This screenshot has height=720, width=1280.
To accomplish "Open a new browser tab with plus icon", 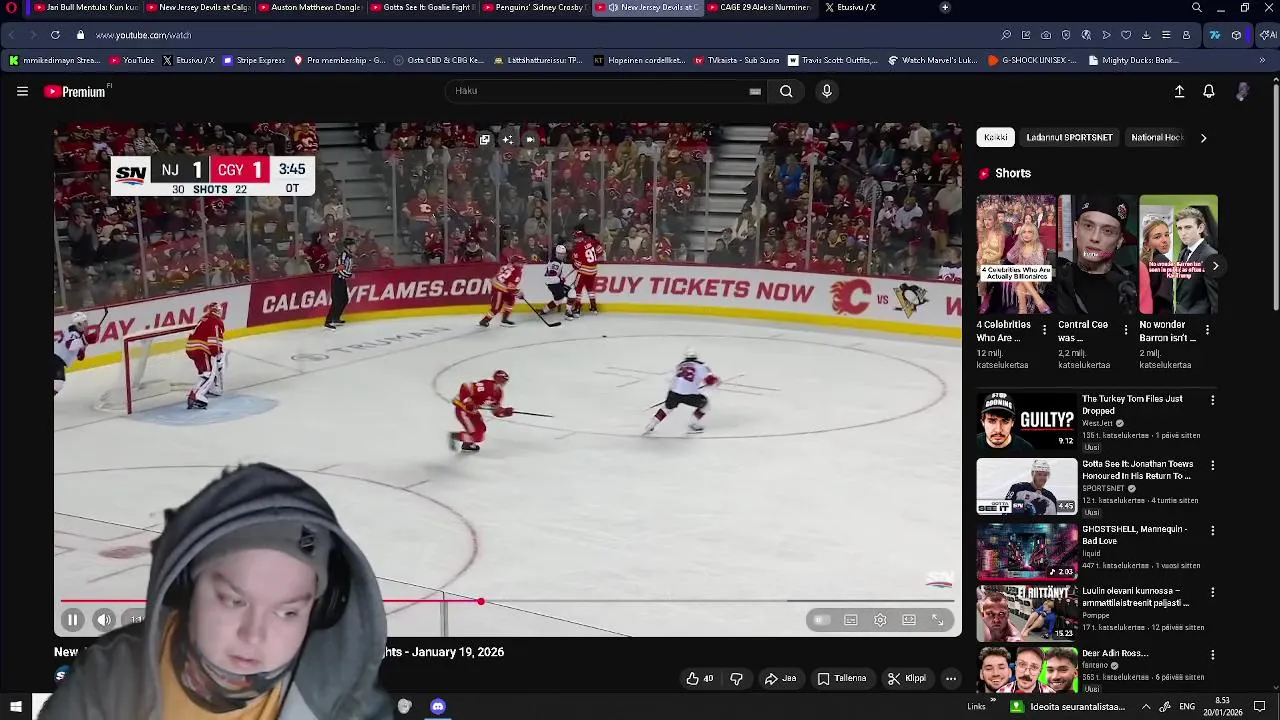I will (x=945, y=7).
